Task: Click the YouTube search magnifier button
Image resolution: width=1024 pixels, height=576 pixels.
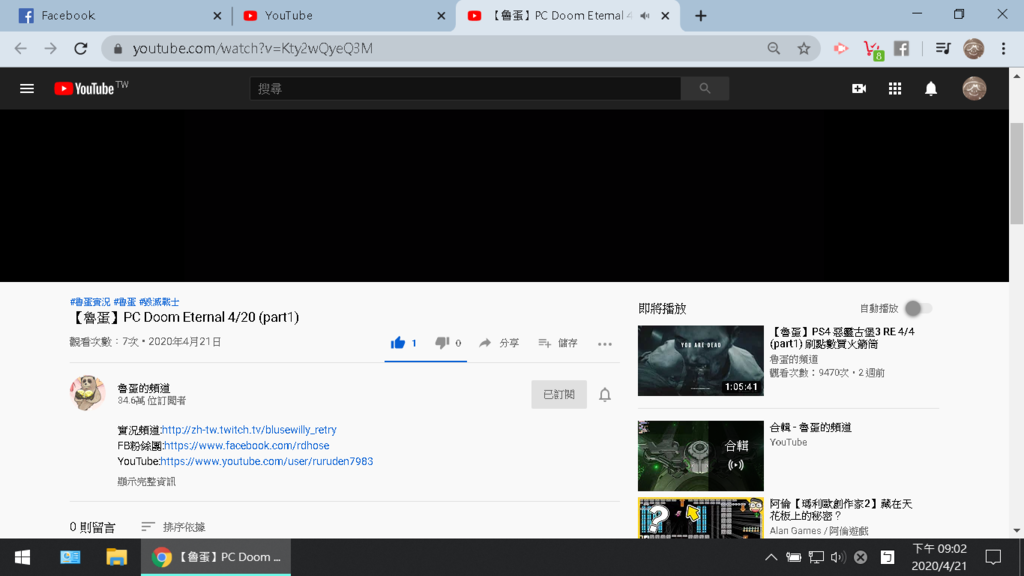Action: (x=705, y=88)
